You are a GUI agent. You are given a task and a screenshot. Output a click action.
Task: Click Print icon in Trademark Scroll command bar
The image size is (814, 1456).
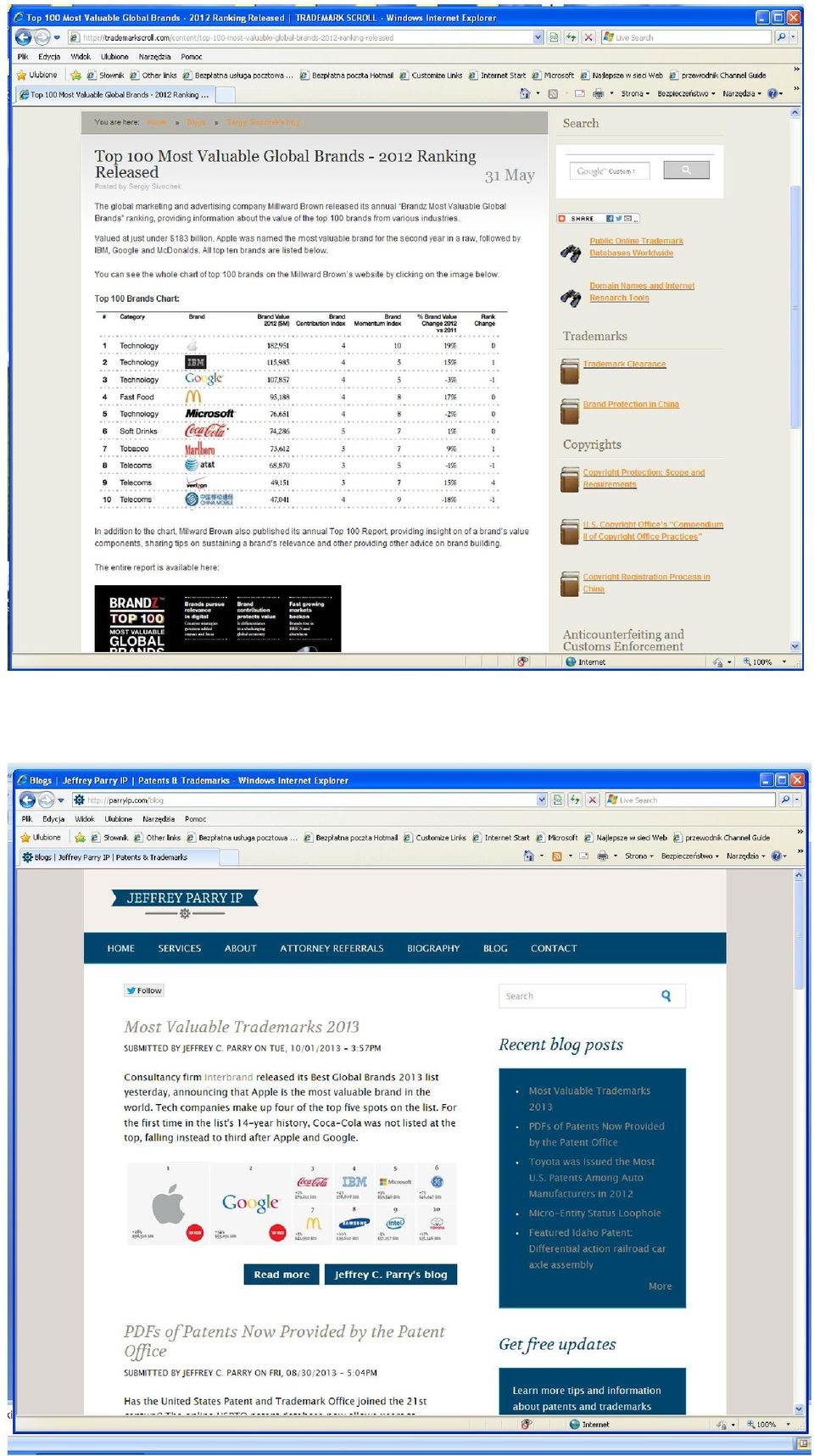598,93
